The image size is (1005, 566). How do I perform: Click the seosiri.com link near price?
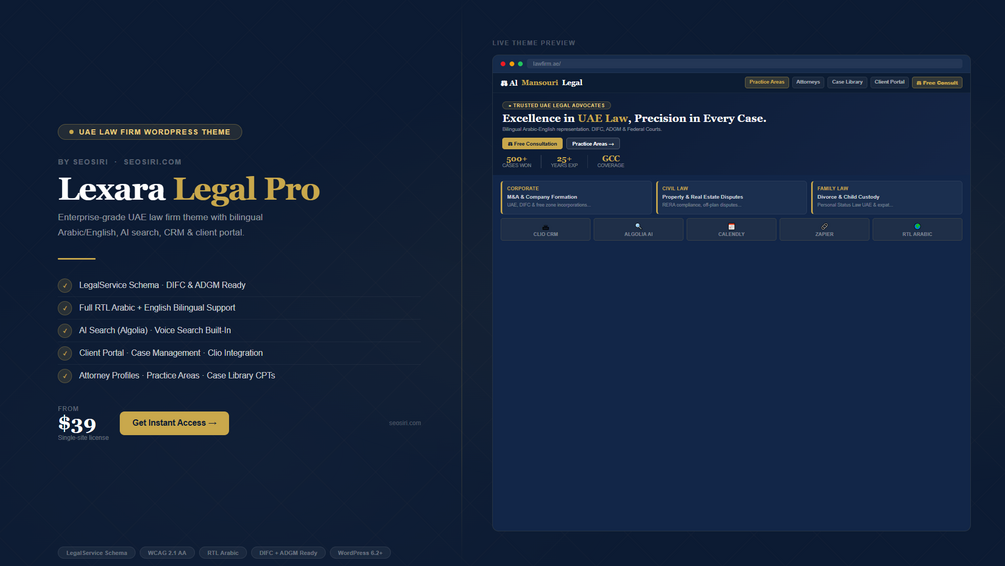click(405, 423)
